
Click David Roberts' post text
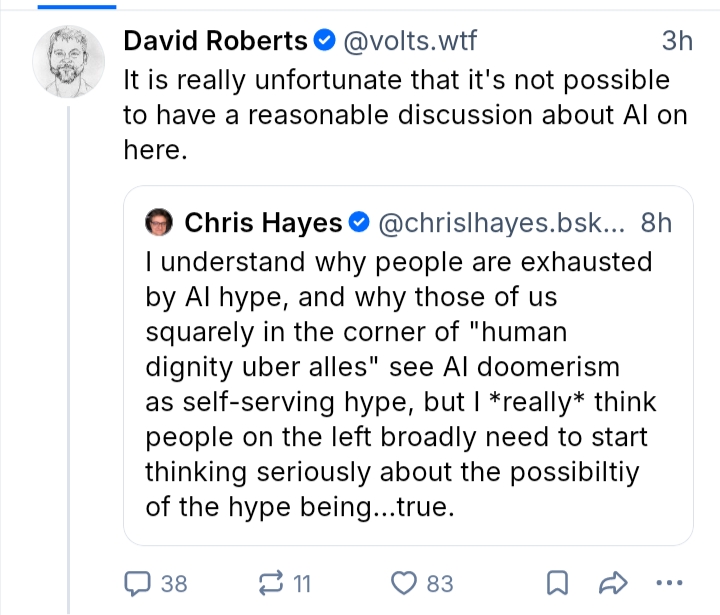[x=400, y=114]
